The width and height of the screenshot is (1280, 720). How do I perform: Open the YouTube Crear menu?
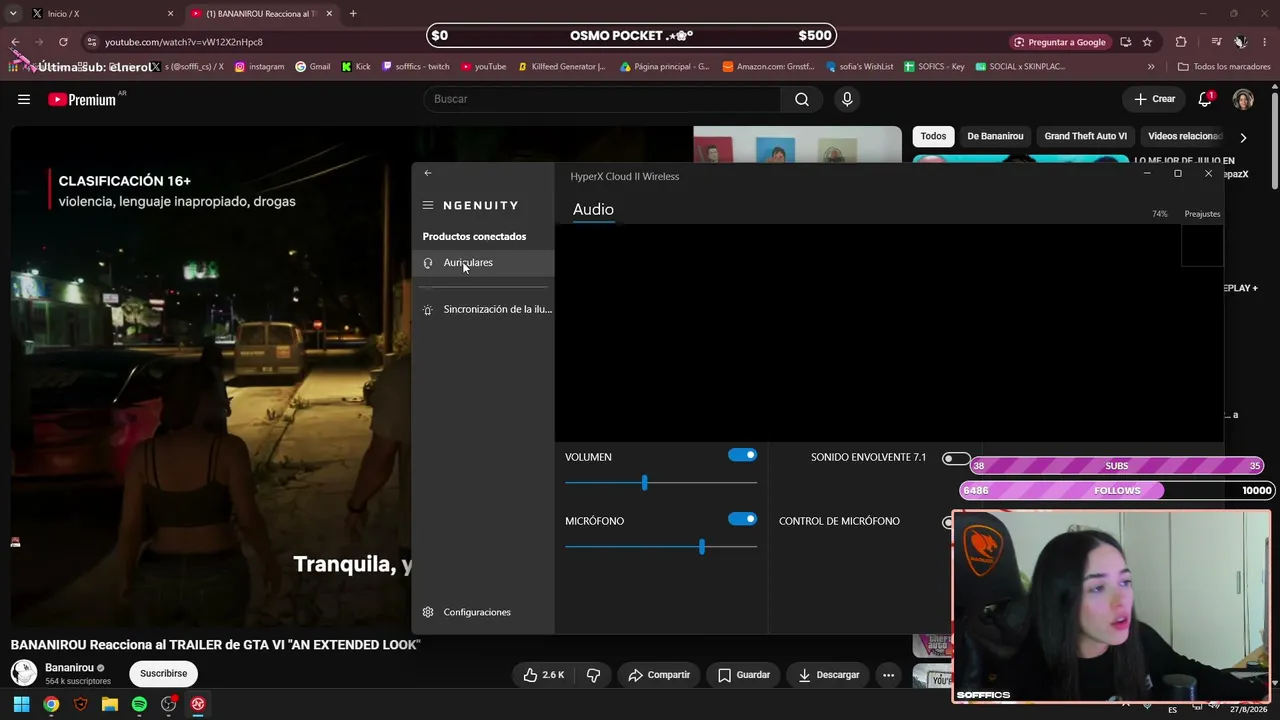tap(1154, 99)
